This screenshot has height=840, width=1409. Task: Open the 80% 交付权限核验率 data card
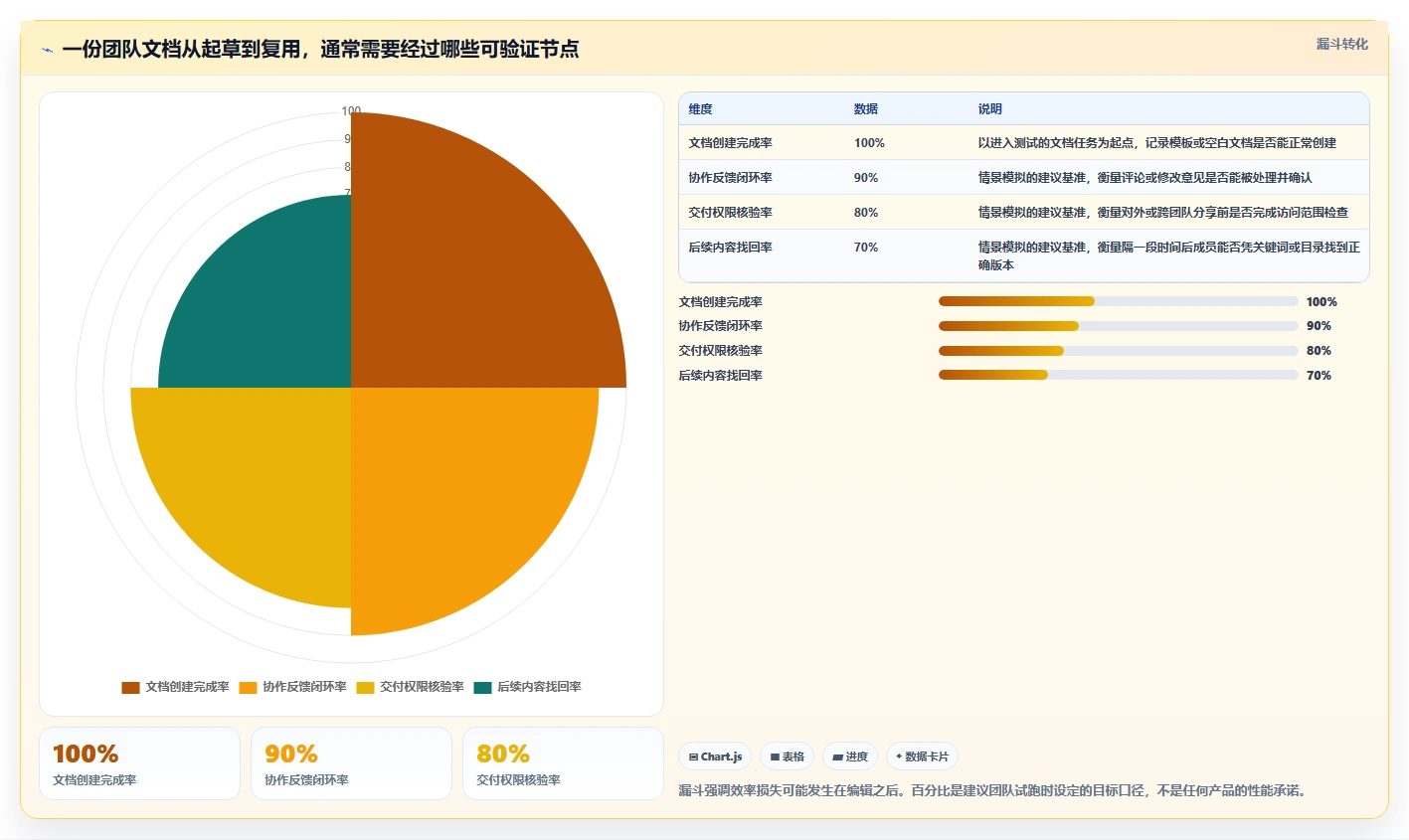pyautogui.click(x=563, y=763)
